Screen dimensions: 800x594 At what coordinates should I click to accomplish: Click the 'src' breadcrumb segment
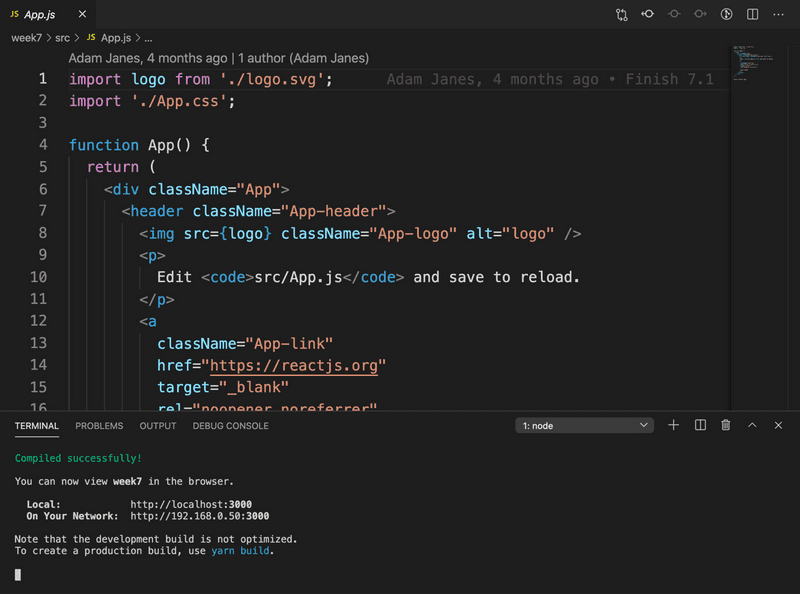(x=63, y=37)
